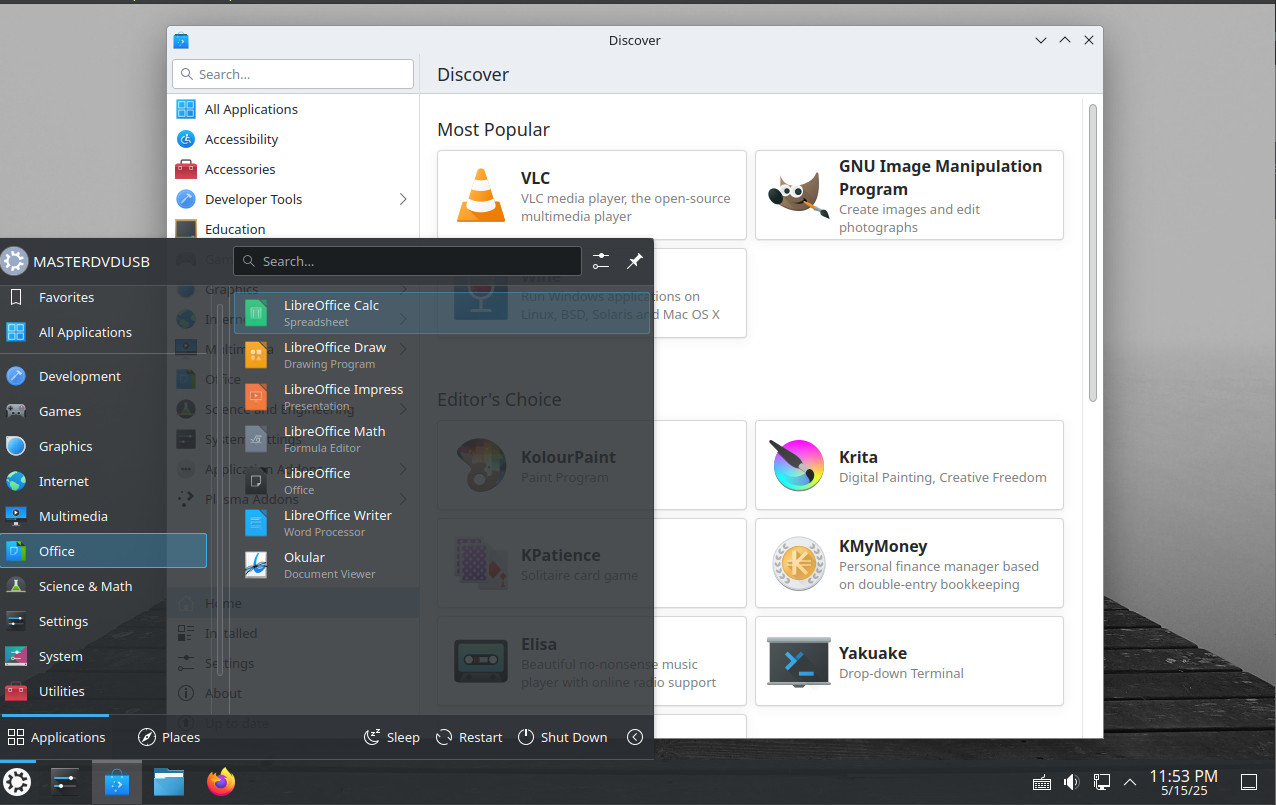Open LibreOffice Draw from launcher
Screen dimensions: 1276x805
coord(441,355)
